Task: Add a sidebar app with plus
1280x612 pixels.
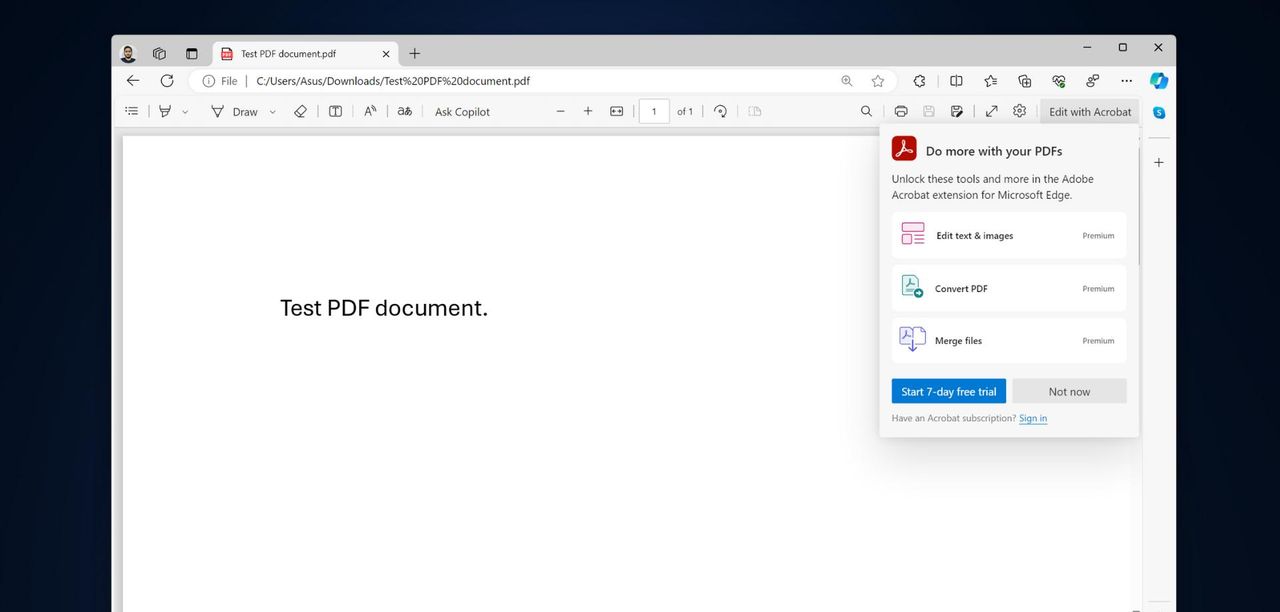Action: (x=1159, y=162)
